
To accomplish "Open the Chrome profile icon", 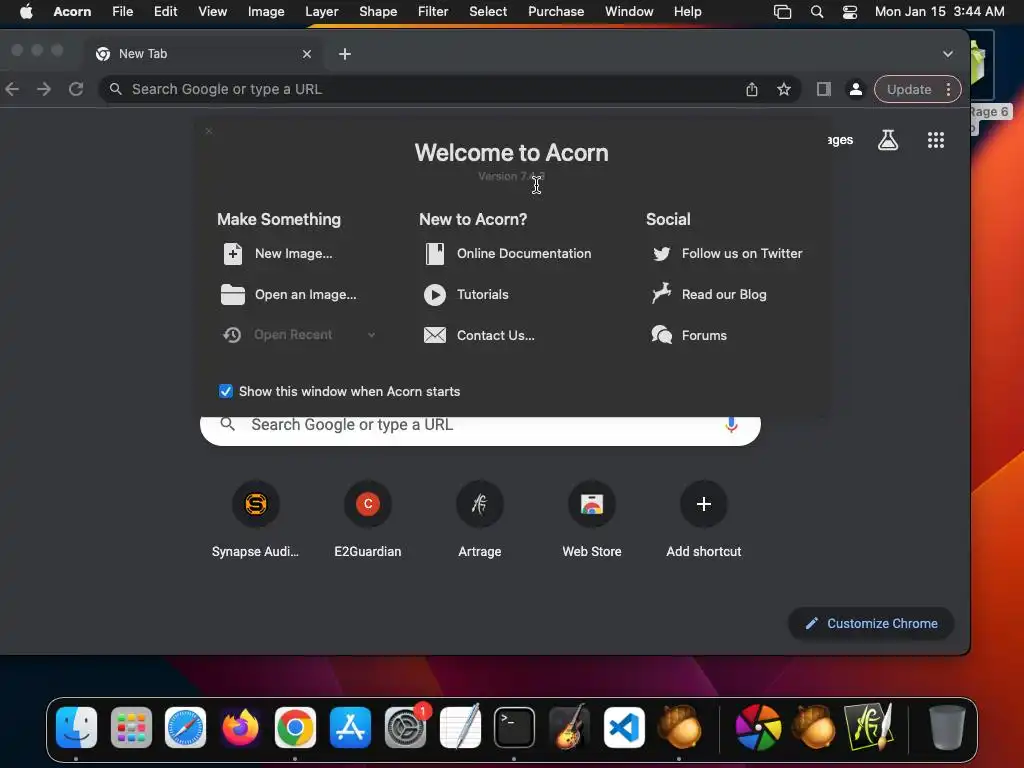I will click(856, 89).
